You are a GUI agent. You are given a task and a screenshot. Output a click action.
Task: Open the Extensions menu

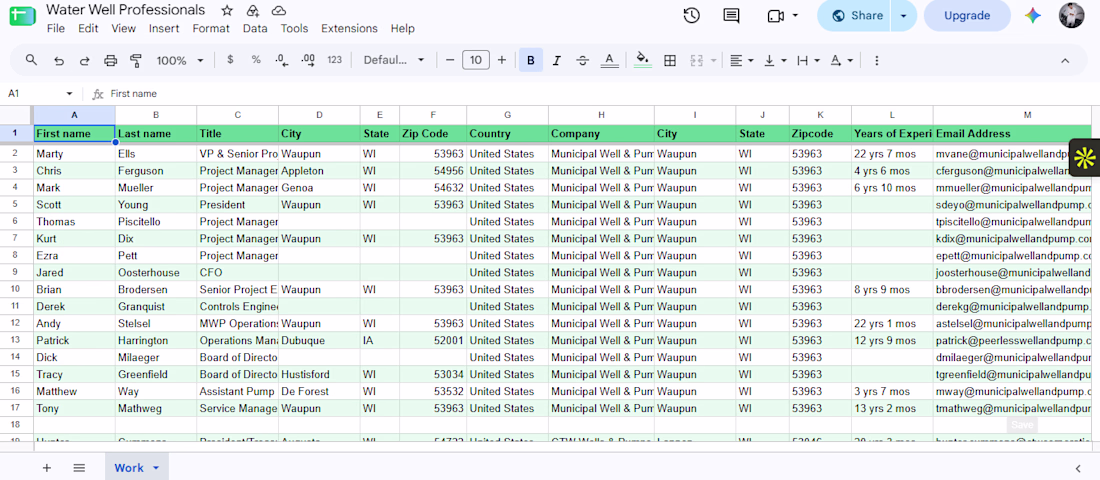tap(349, 29)
